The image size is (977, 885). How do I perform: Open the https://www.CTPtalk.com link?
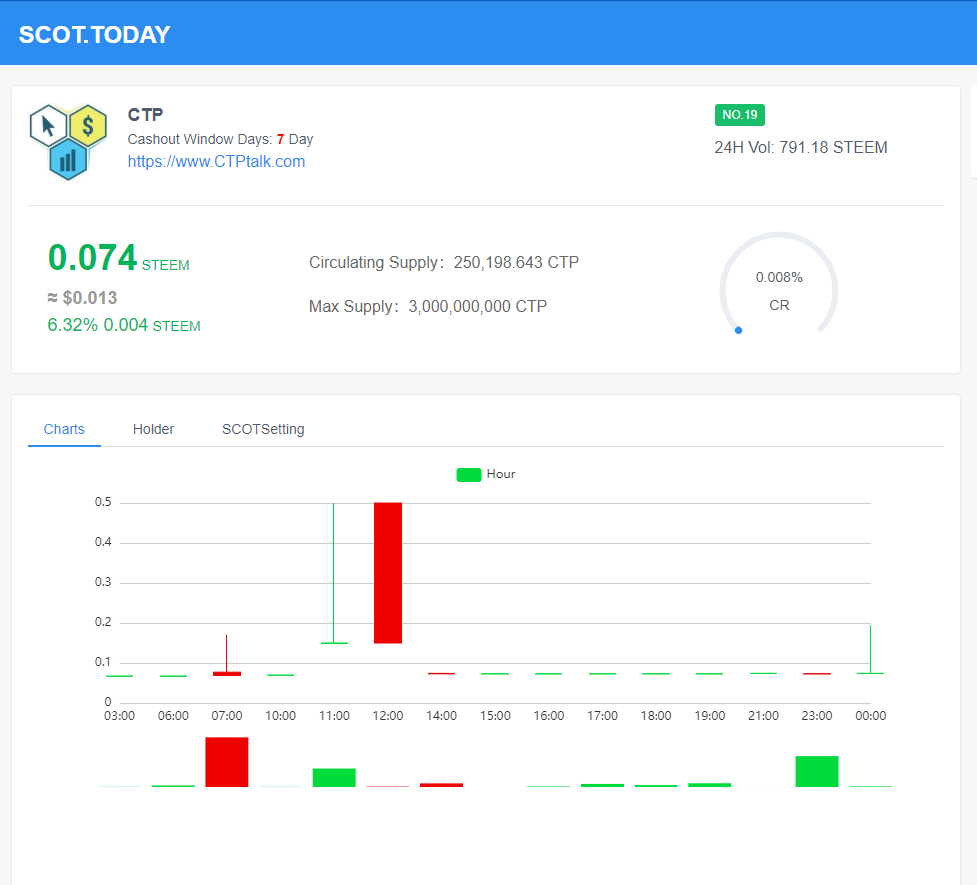(216, 161)
